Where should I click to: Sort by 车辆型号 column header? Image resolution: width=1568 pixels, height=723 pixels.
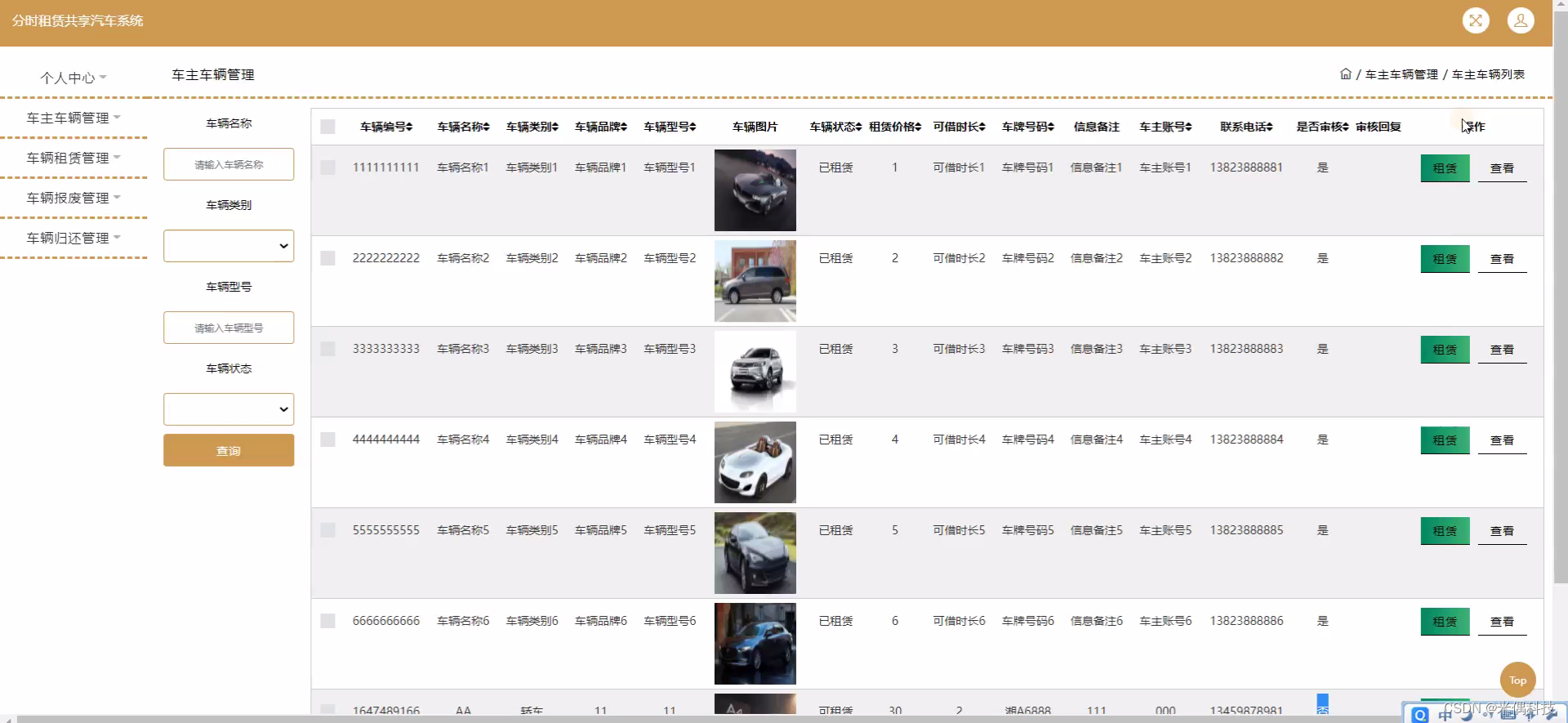click(670, 127)
